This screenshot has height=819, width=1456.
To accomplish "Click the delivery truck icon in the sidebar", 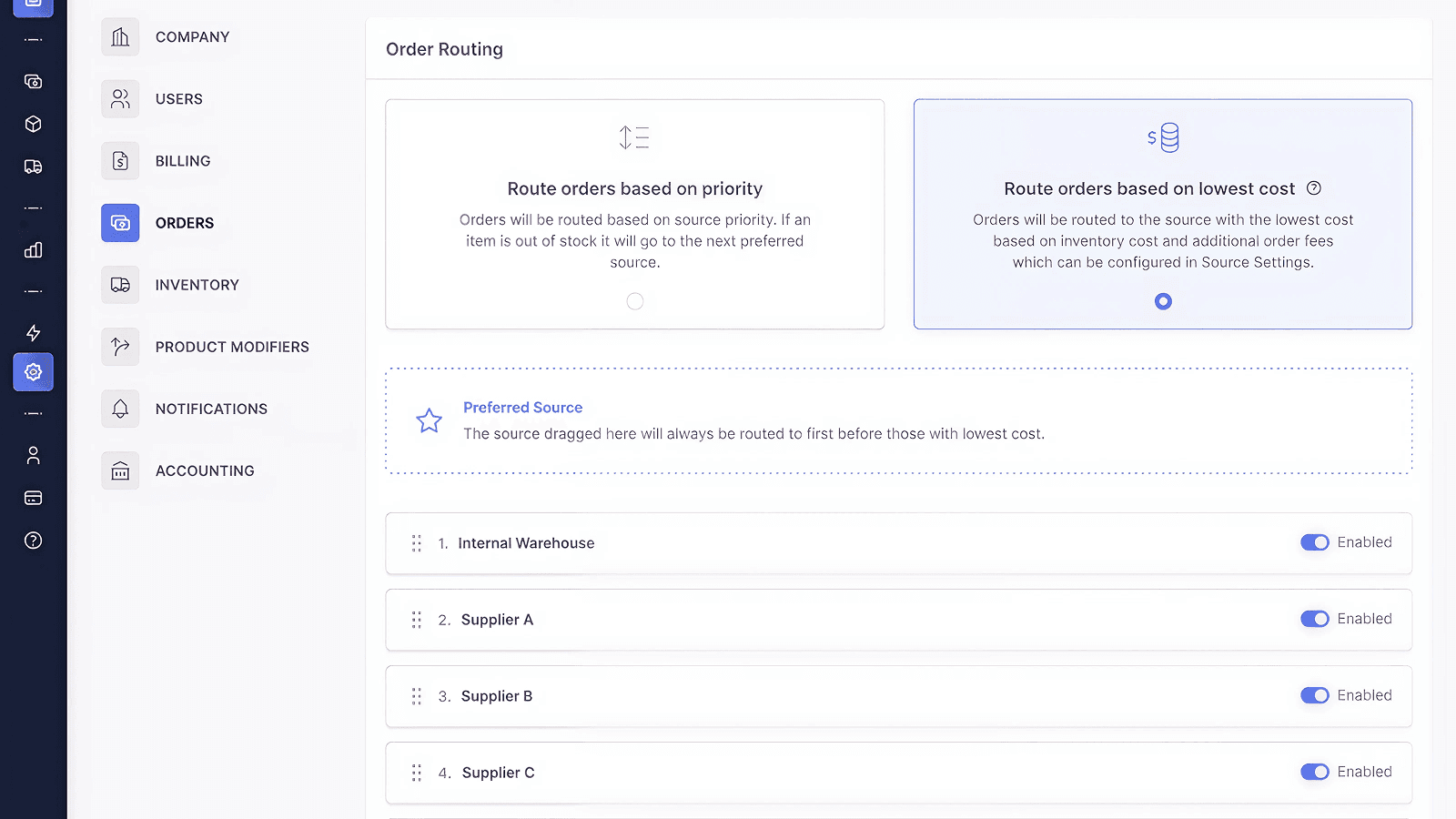I will [34, 167].
